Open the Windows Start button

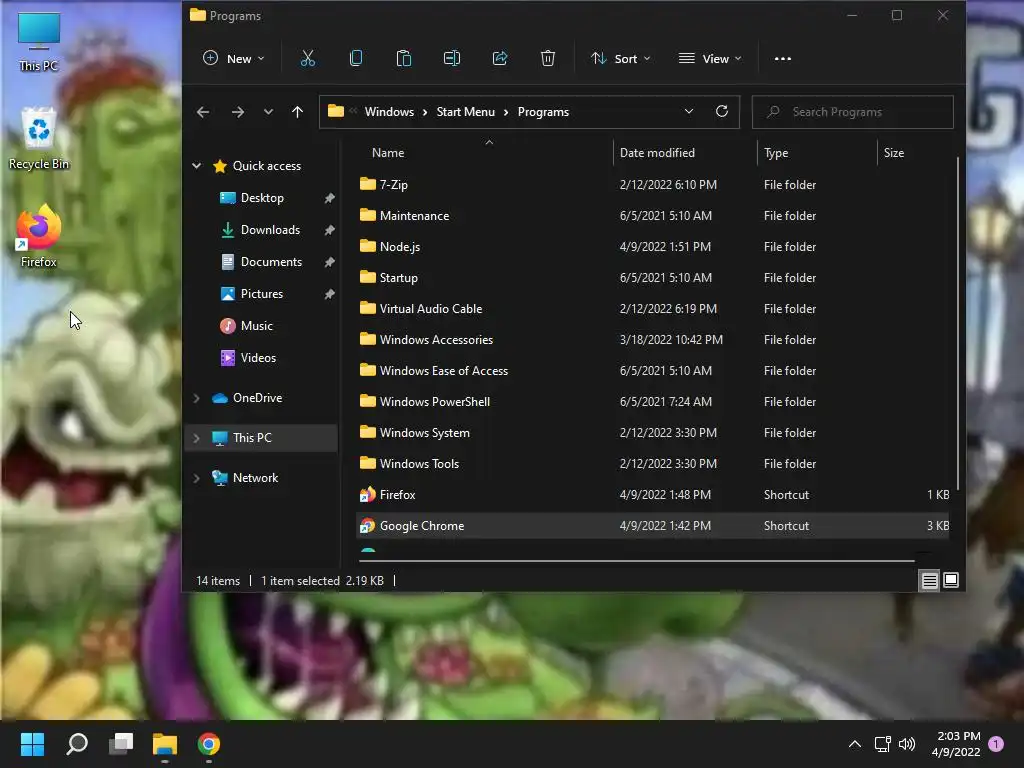tap(32, 744)
